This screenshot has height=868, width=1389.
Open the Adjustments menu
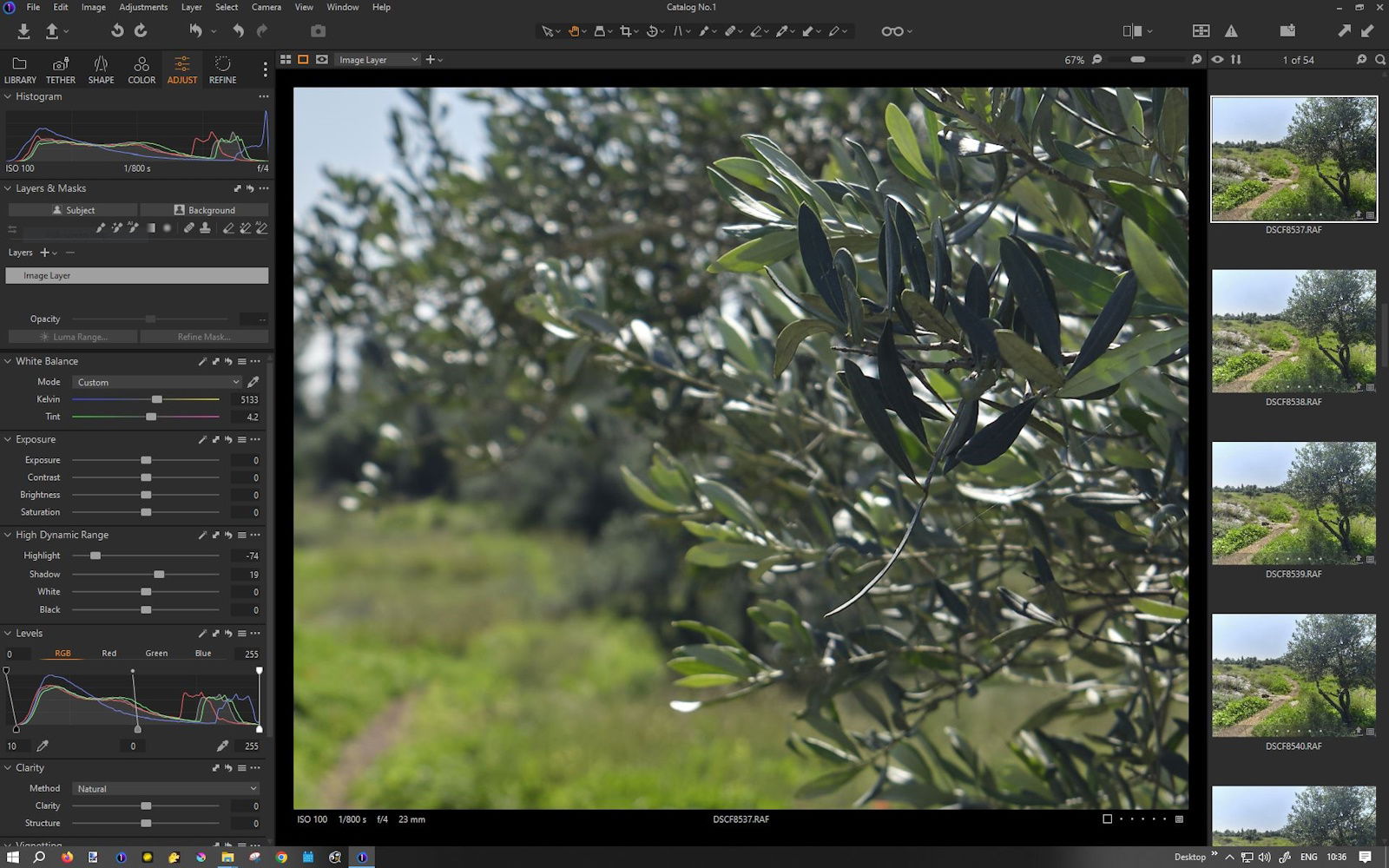[143, 7]
